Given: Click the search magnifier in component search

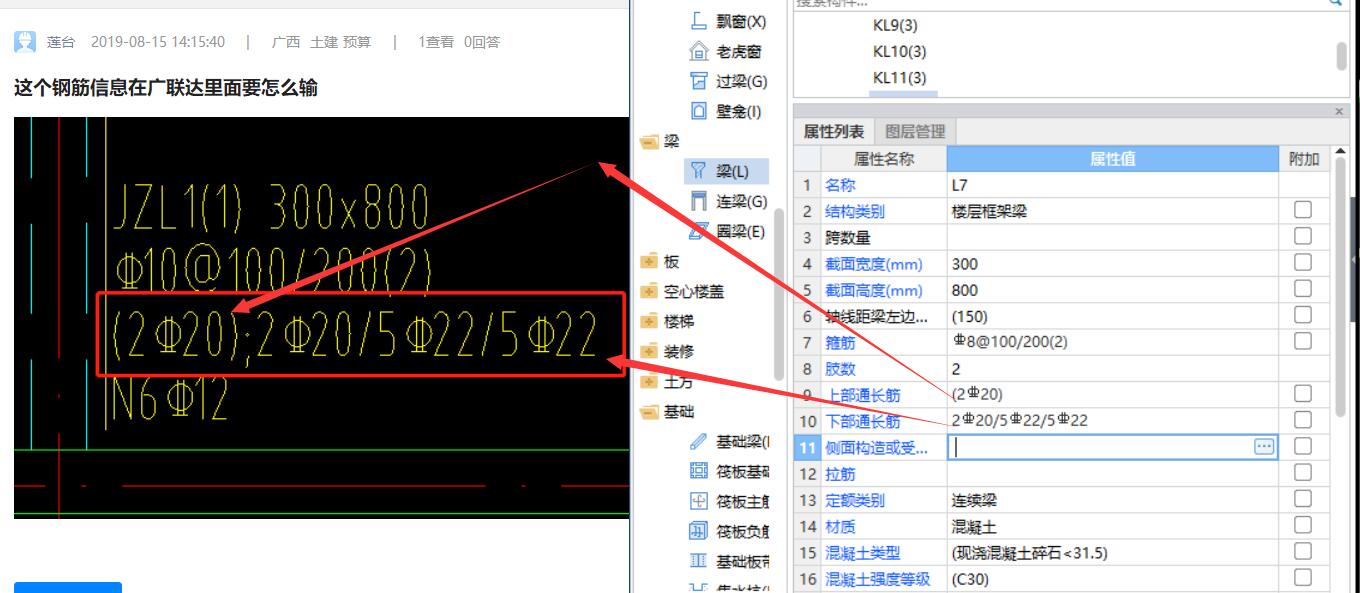Looking at the screenshot, I should coord(1335,3).
